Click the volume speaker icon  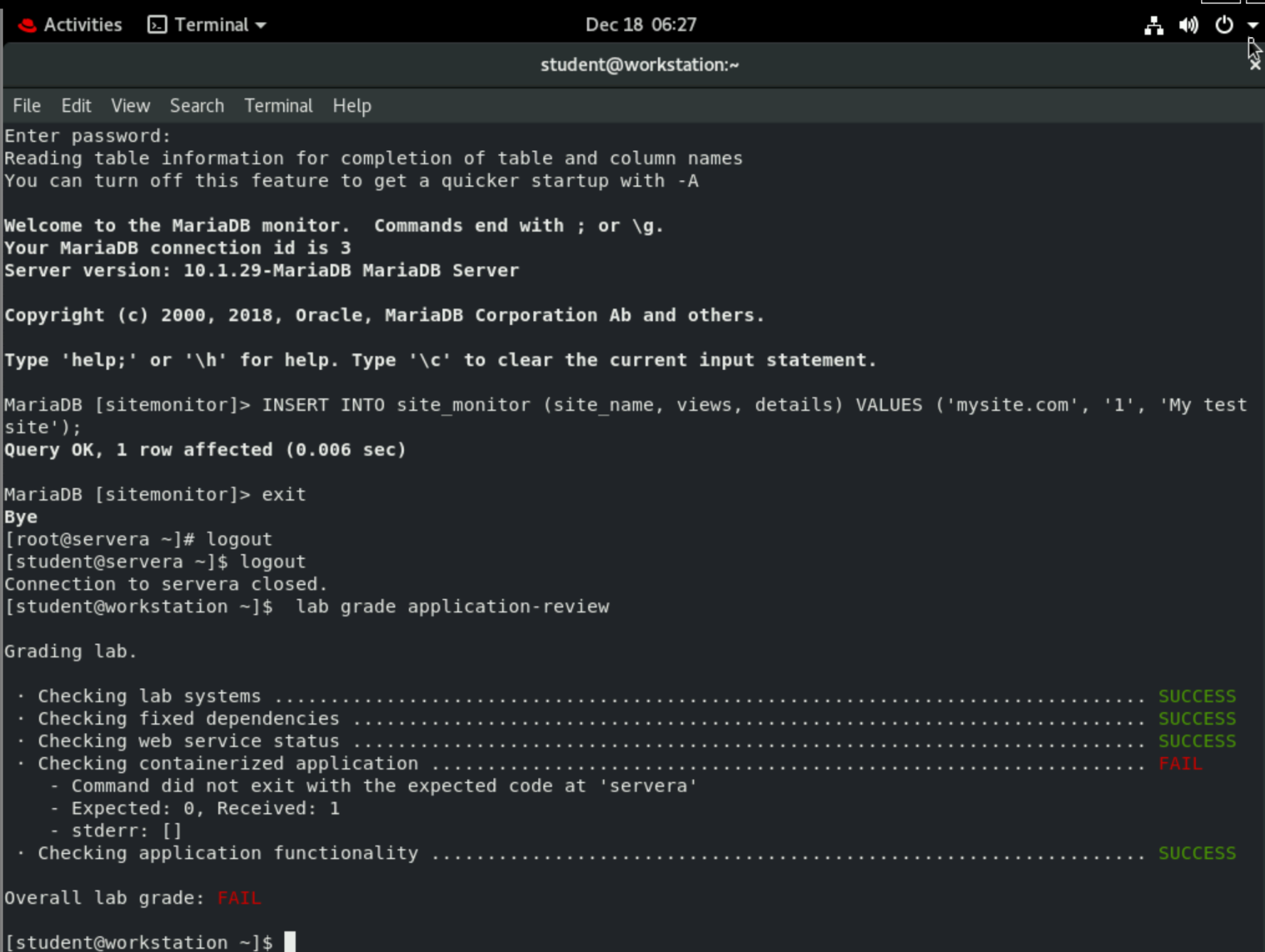tap(1188, 26)
